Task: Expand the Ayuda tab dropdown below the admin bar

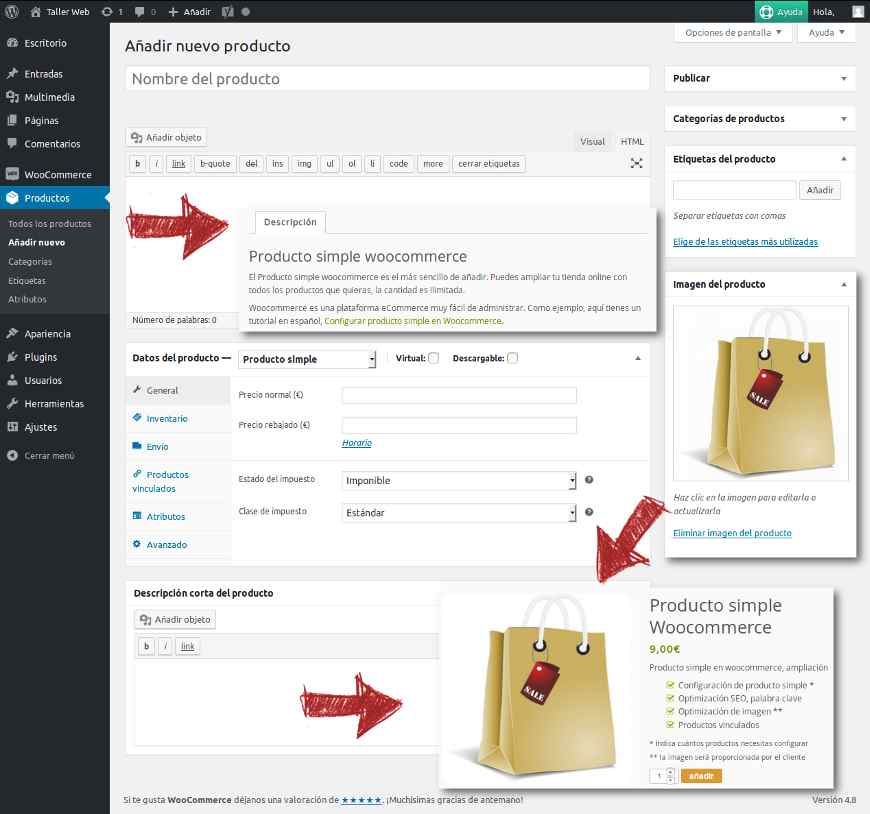Action: [x=826, y=33]
